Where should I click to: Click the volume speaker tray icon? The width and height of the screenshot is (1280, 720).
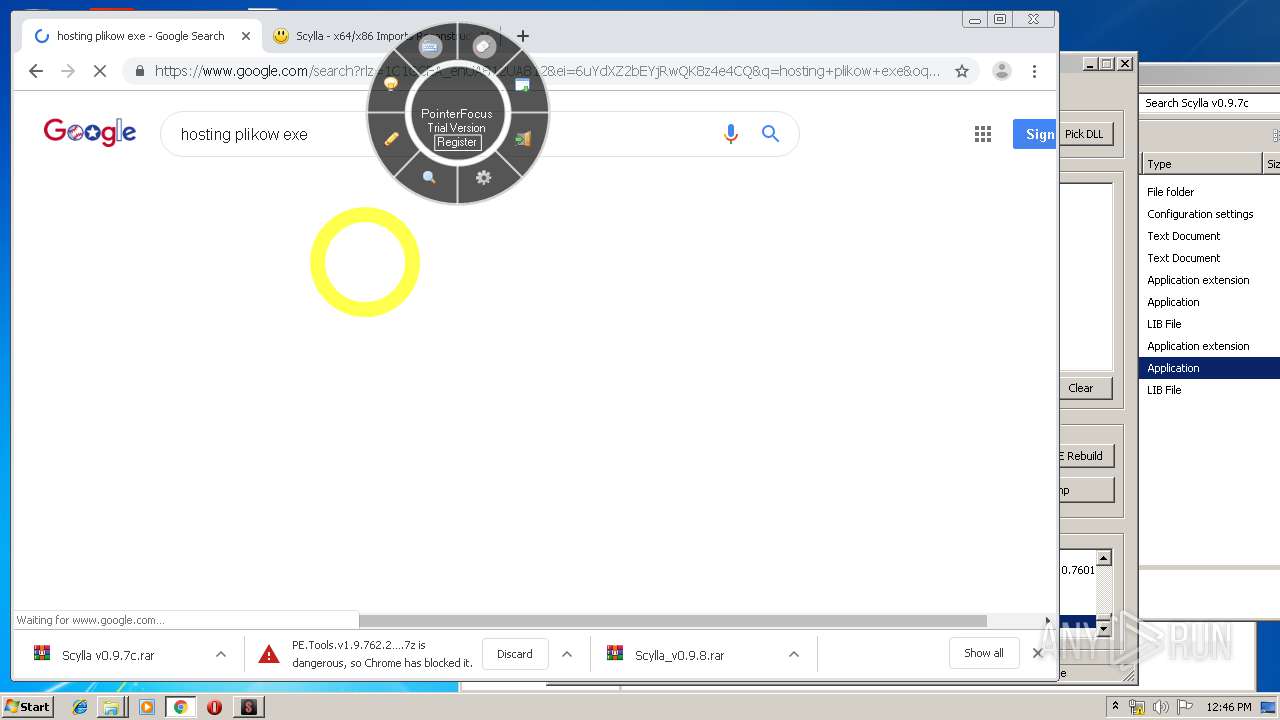point(1161,707)
